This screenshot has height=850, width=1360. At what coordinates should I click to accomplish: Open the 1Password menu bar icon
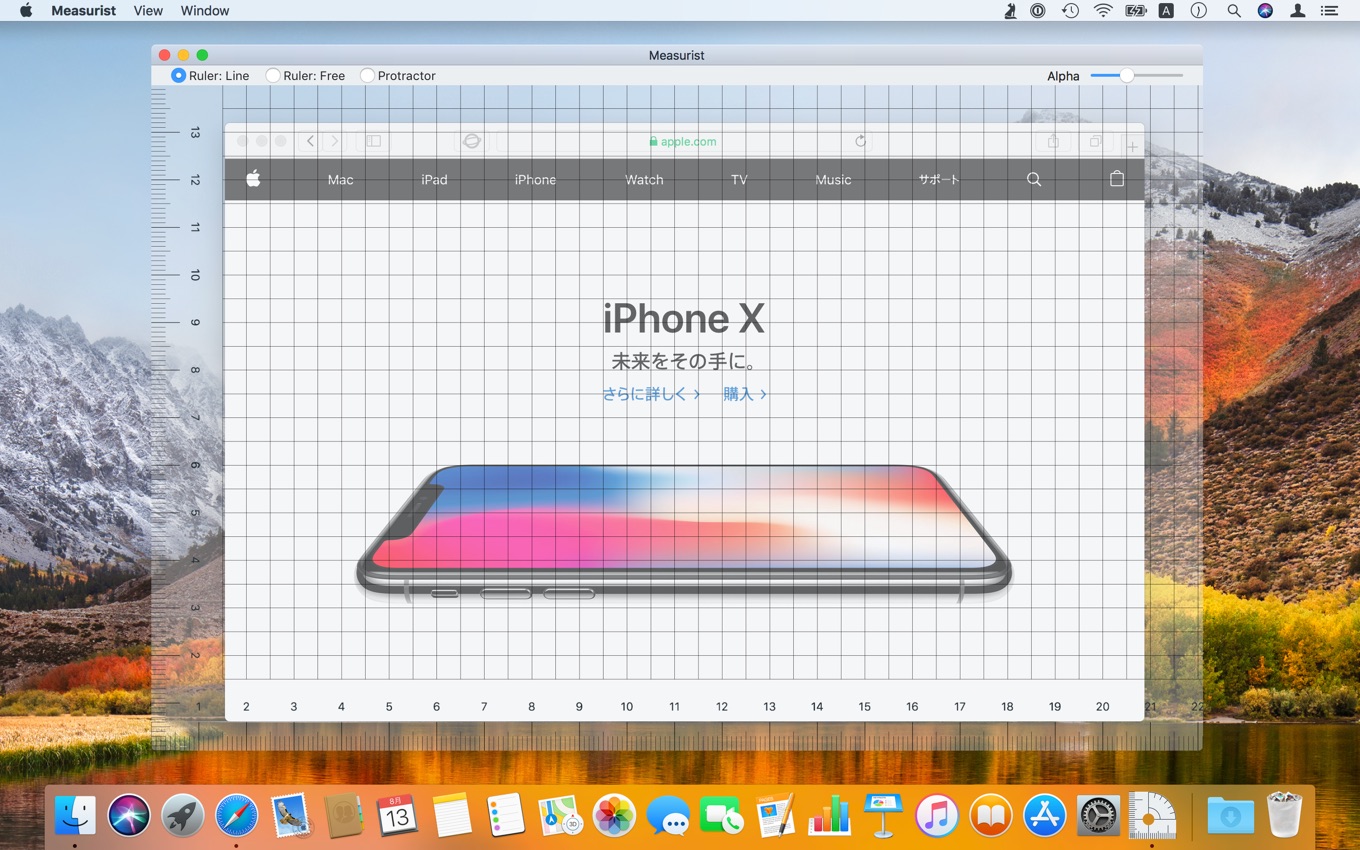[x=1038, y=11]
